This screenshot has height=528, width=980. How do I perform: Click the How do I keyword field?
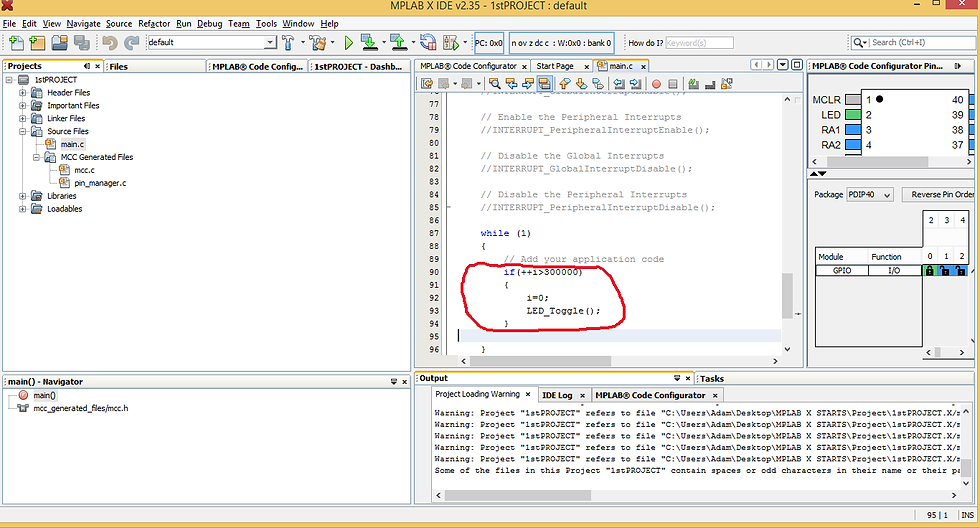699,42
